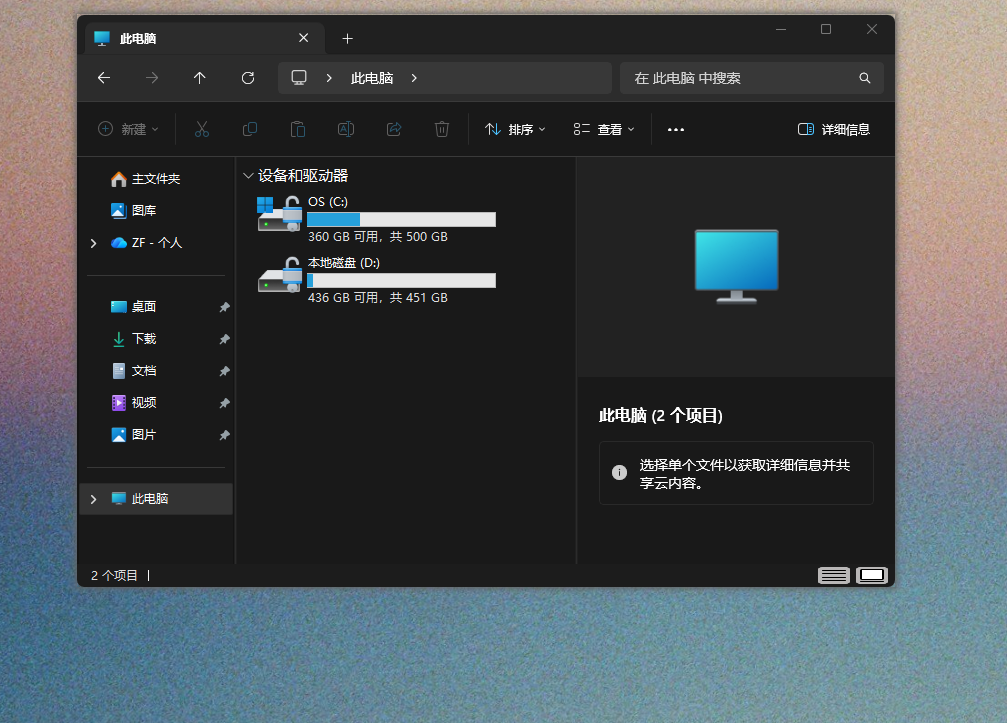Click the OS (C:) capacity bar
The image size is (1007, 723).
click(401, 219)
